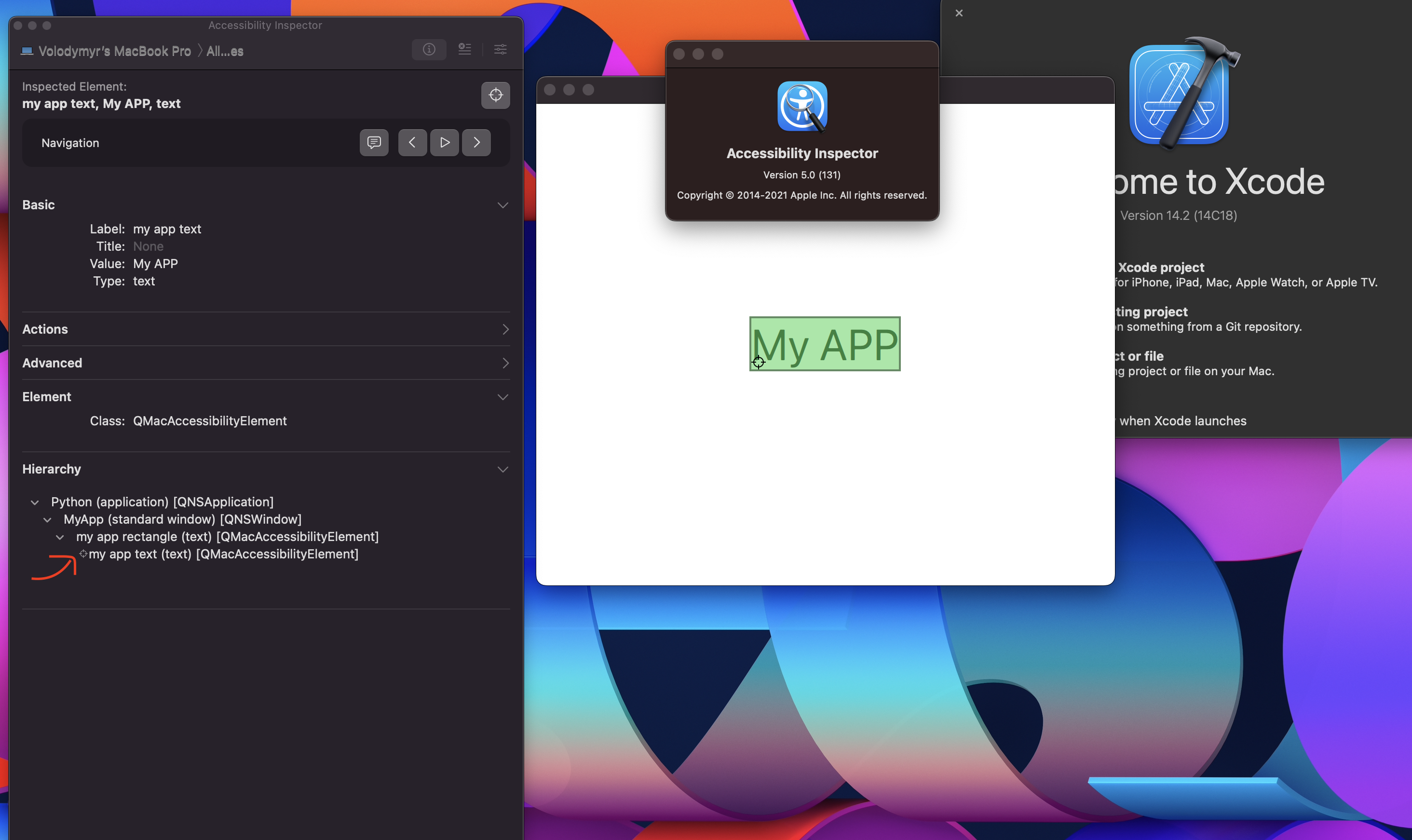Collapse the Element section

coord(502,397)
